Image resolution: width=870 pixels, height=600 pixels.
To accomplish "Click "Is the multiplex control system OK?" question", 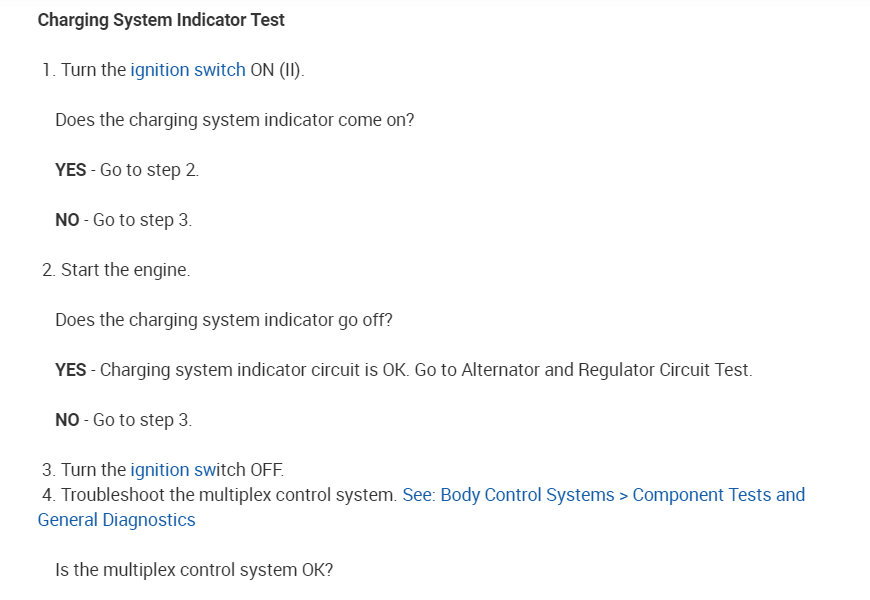I will pyautogui.click(x=194, y=570).
